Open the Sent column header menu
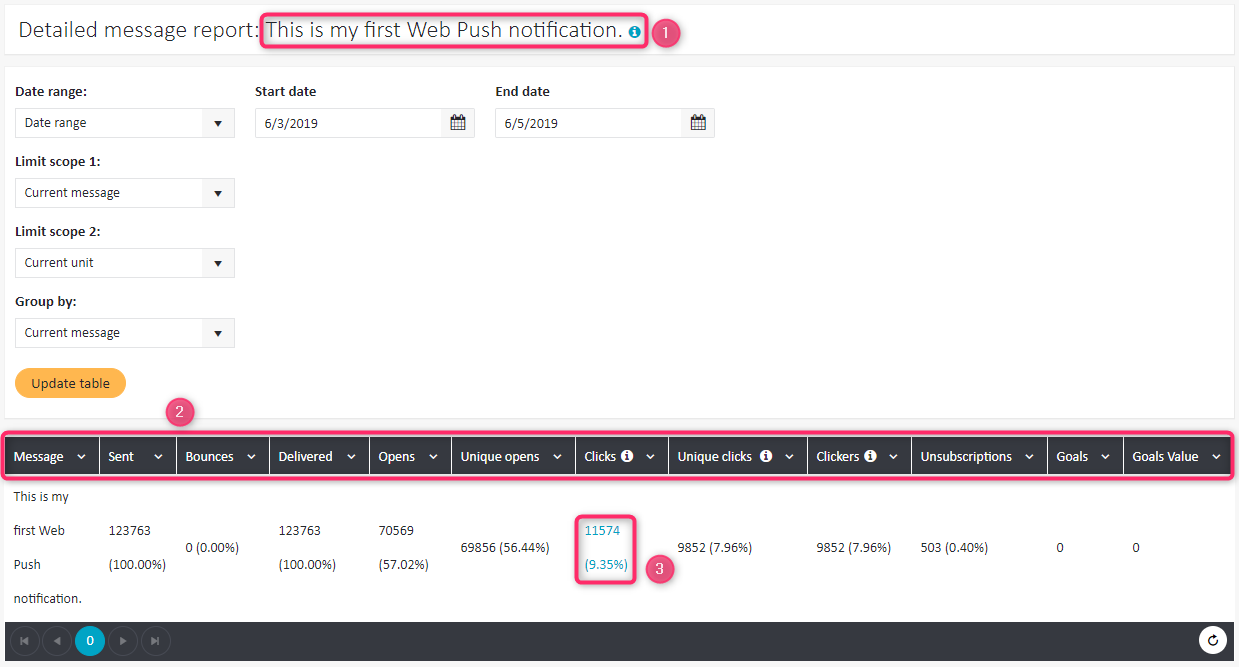 [158, 457]
